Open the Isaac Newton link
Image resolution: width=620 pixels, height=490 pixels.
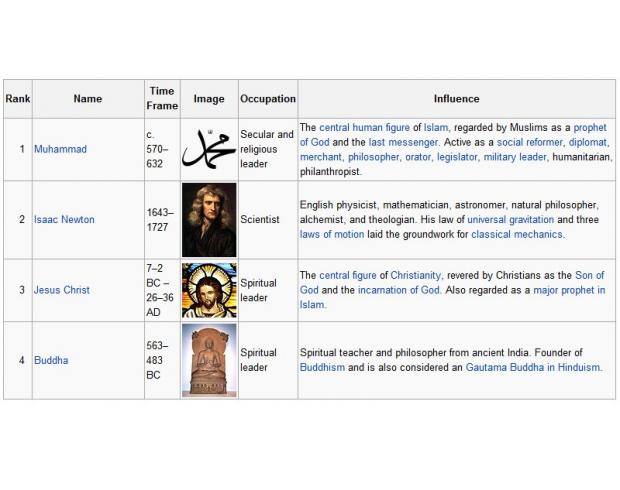coord(64,219)
